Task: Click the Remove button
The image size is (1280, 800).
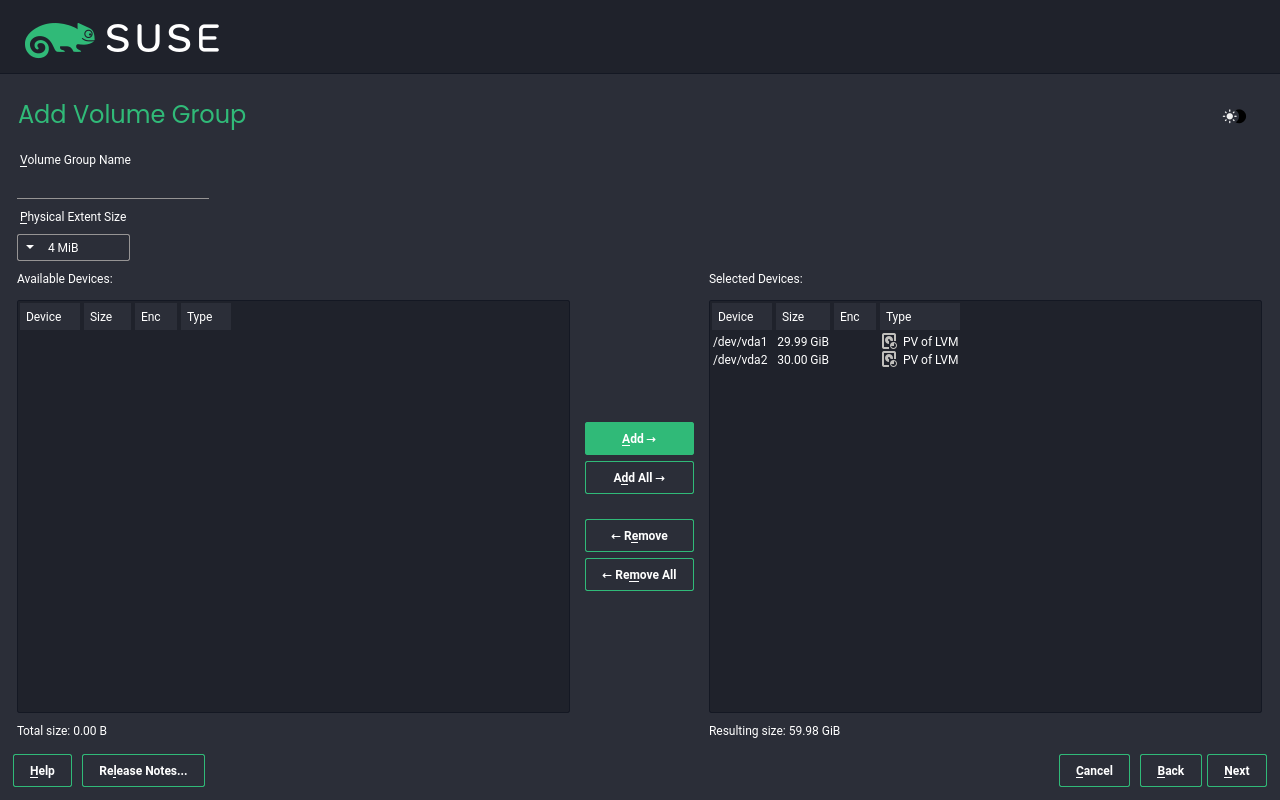Action: (639, 536)
